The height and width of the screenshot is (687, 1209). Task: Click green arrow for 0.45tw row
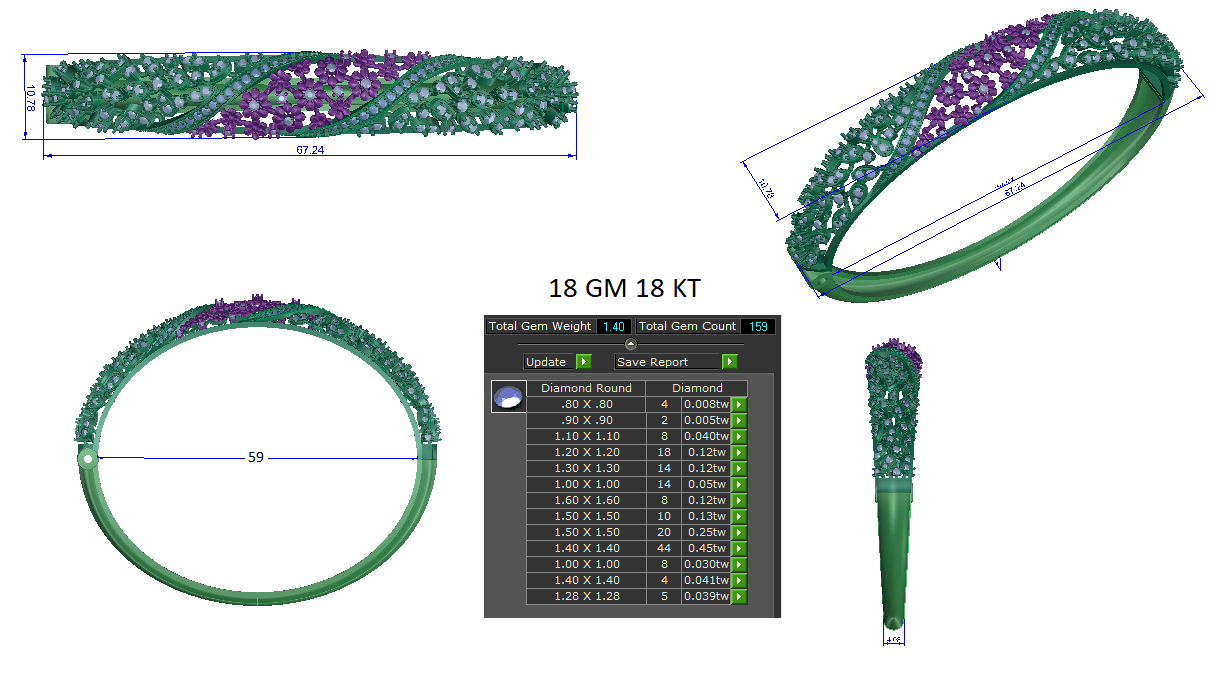click(739, 548)
